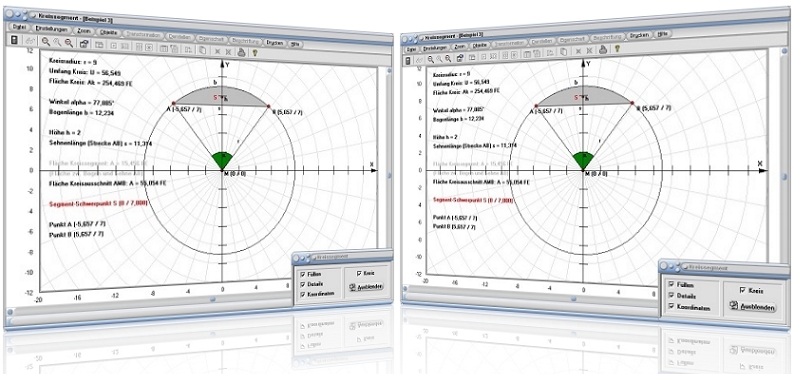Open Einstellungen menu in left window
Image resolution: width=794 pixels, height=374 pixels.
coord(52,29)
